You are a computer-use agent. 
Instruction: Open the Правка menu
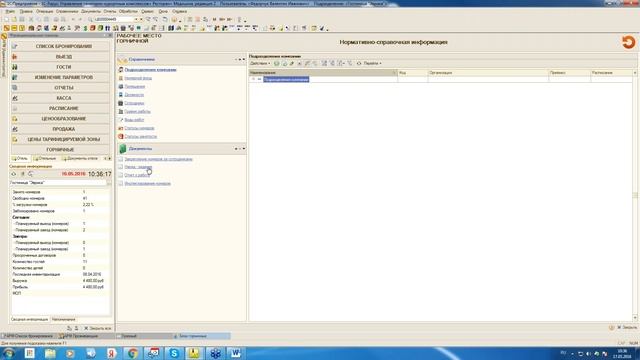coord(26,11)
